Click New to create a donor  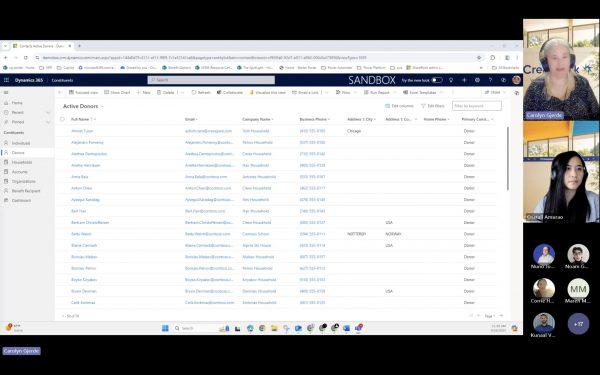(x=143, y=93)
